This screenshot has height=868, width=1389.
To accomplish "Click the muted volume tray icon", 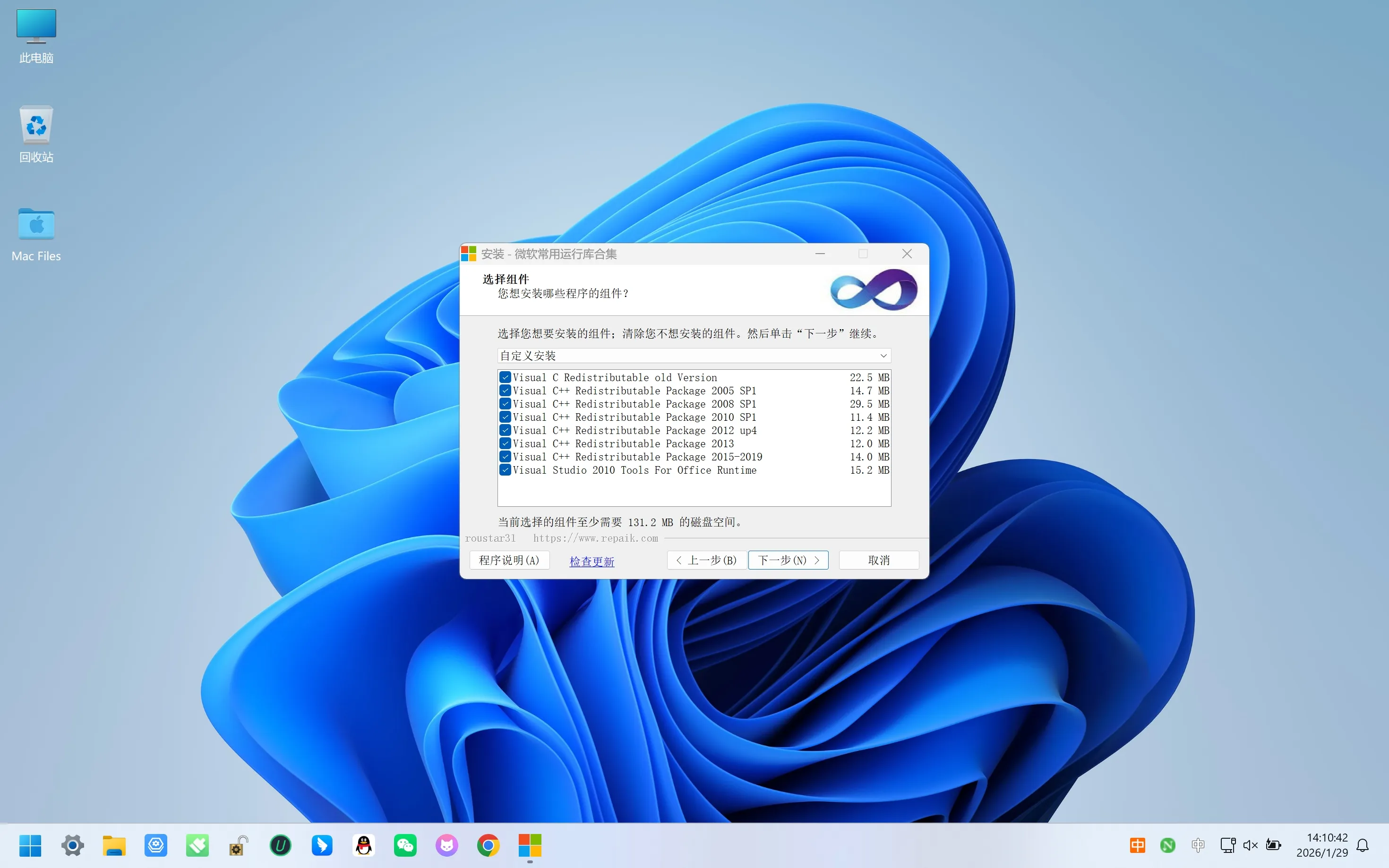I will [x=1250, y=845].
